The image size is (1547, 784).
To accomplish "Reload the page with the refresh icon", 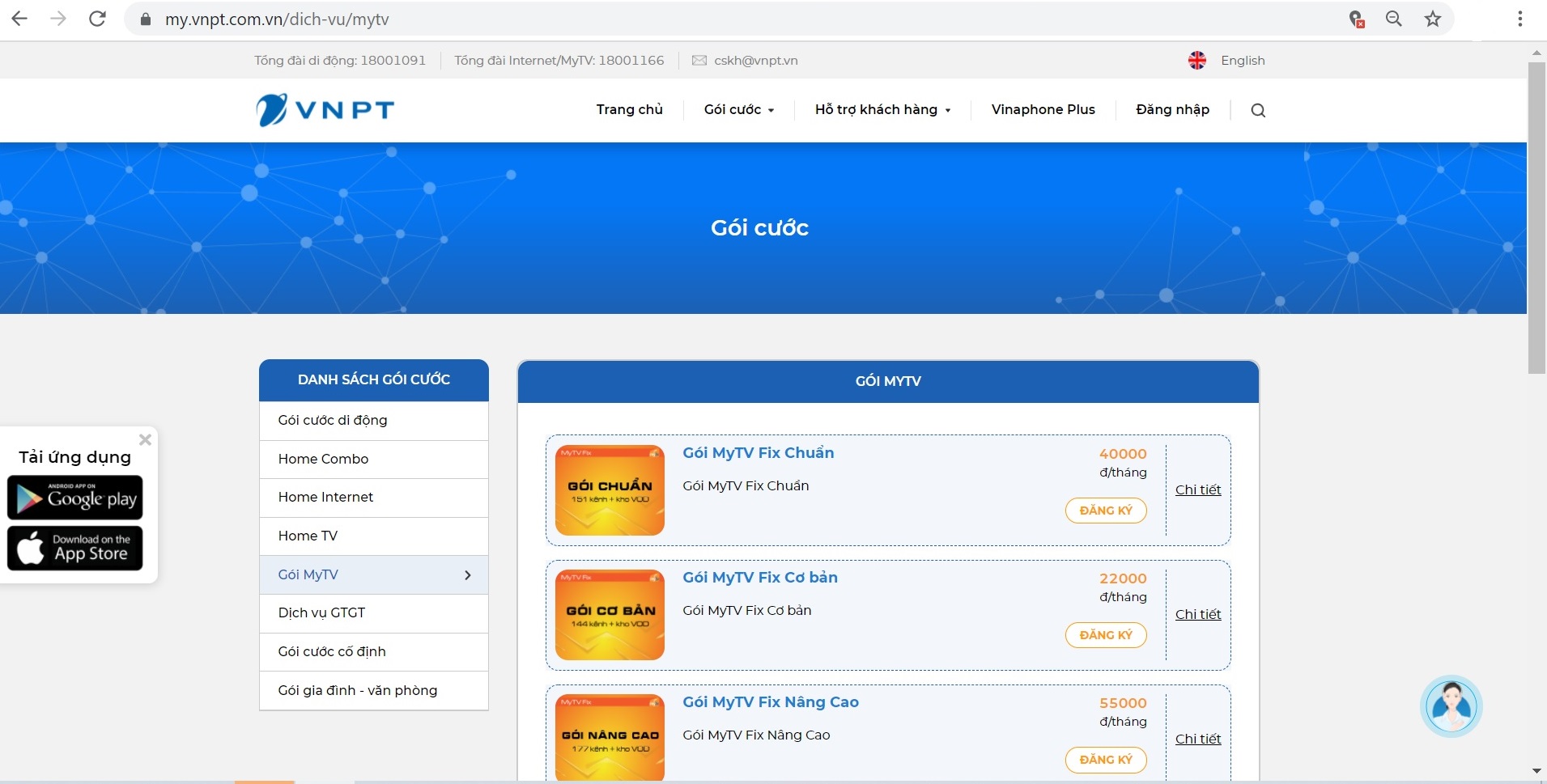I will pyautogui.click(x=97, y=18).
